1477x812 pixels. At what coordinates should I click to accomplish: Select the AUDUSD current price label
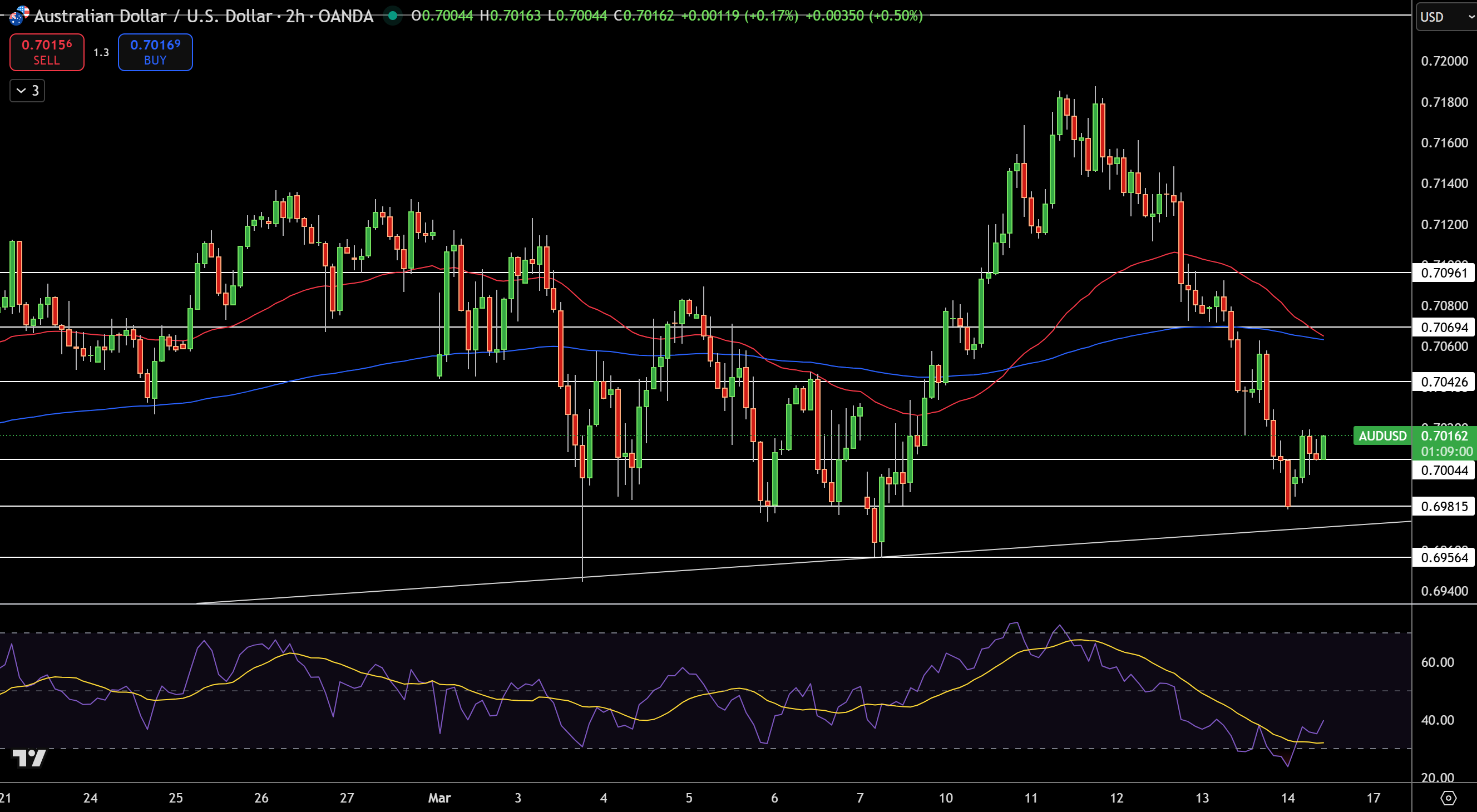coord(1382,435)
